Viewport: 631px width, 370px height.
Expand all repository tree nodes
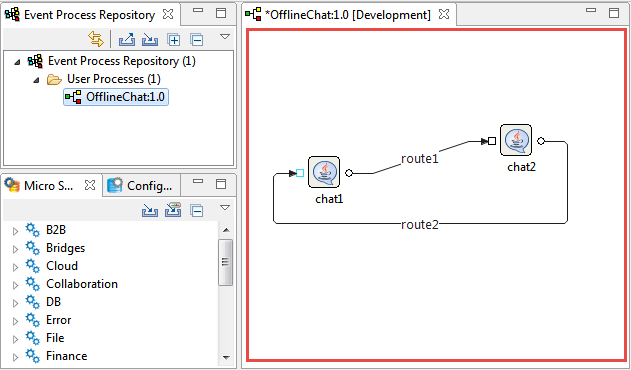coord(173,40)
